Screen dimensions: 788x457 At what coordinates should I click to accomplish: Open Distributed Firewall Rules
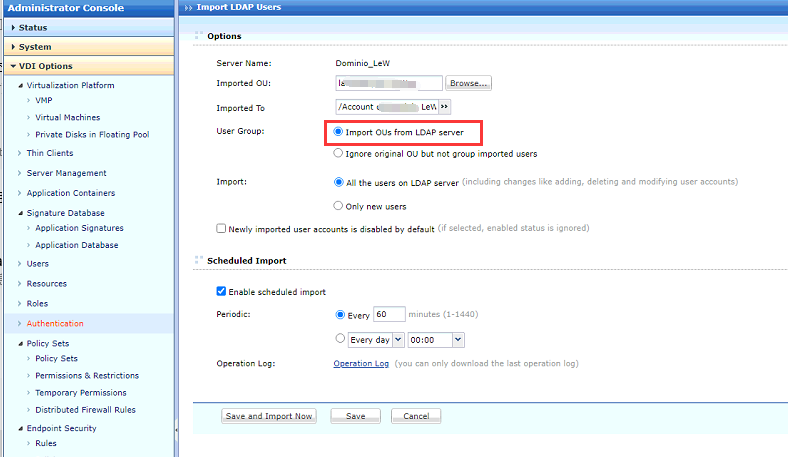(85, 410)
